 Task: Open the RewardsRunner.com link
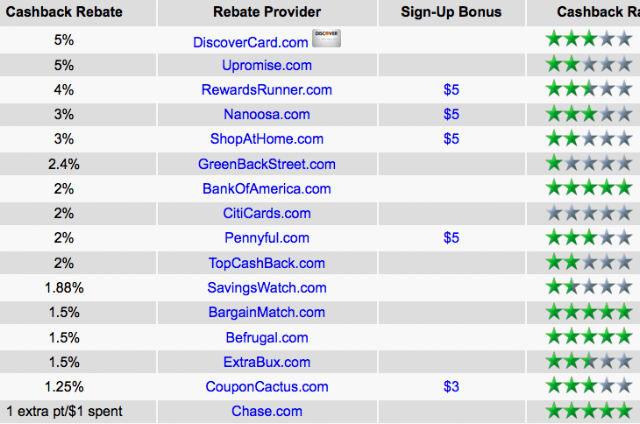(267, 90)
